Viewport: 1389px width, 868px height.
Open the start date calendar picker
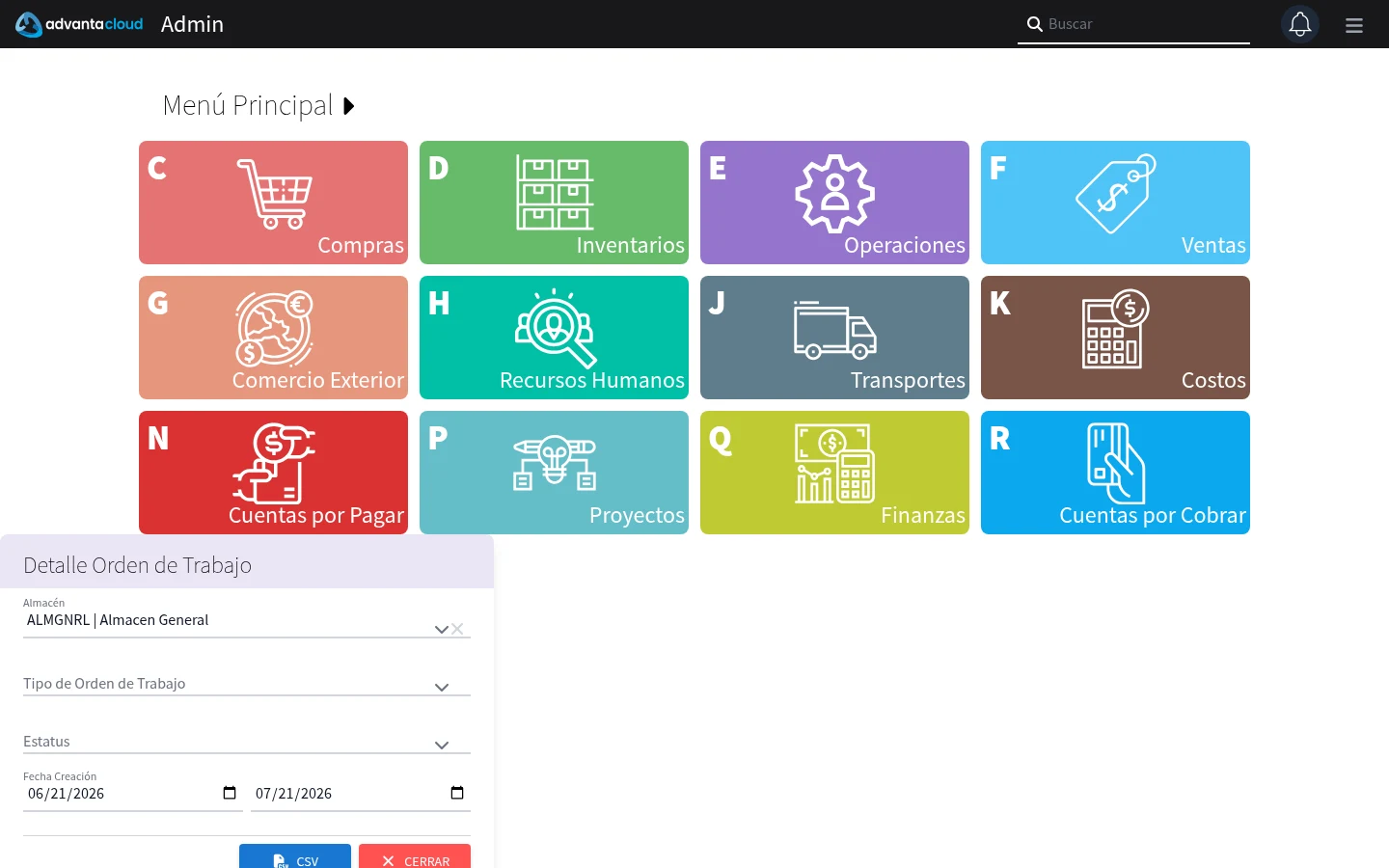[230, 793]
